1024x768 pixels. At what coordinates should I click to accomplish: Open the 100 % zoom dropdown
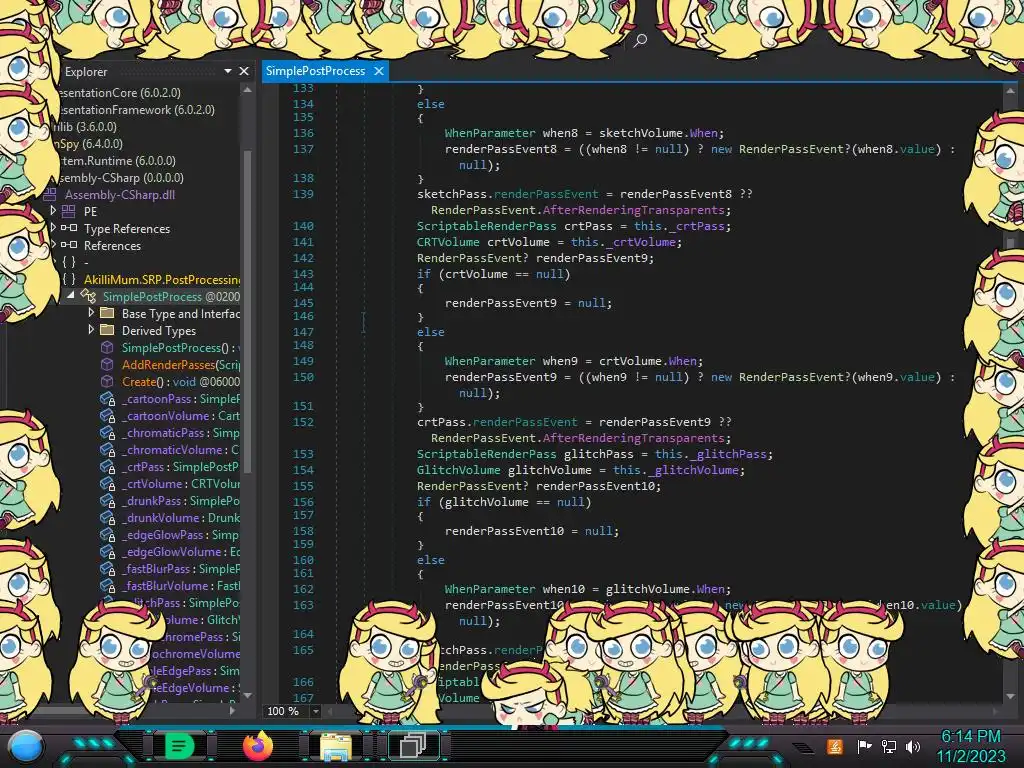tap(315, 711)
